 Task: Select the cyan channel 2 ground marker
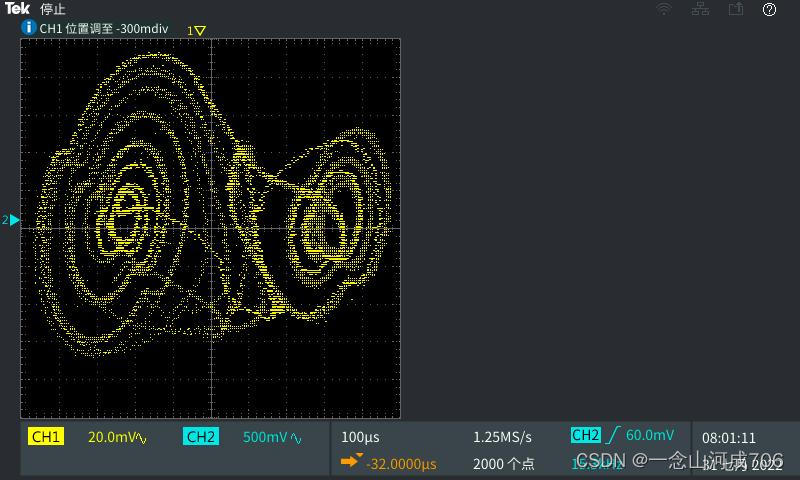pos(11,220)
